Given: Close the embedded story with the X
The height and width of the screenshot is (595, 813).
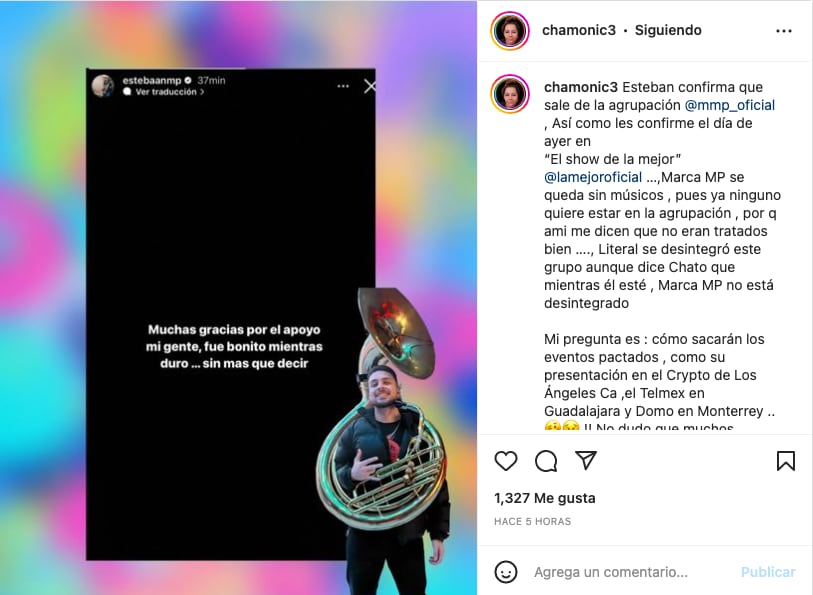Looking at the screenshot, I should [370, 86].
